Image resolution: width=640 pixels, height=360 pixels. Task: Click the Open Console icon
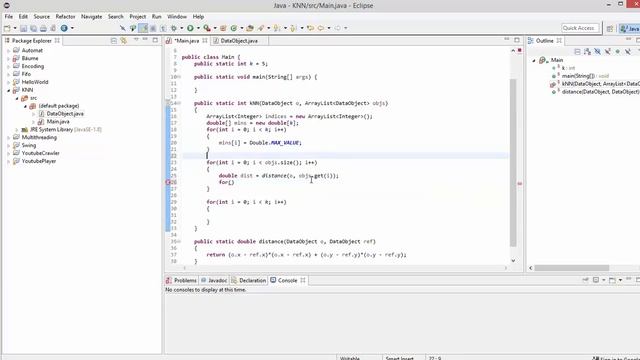[x=612, y=280]
